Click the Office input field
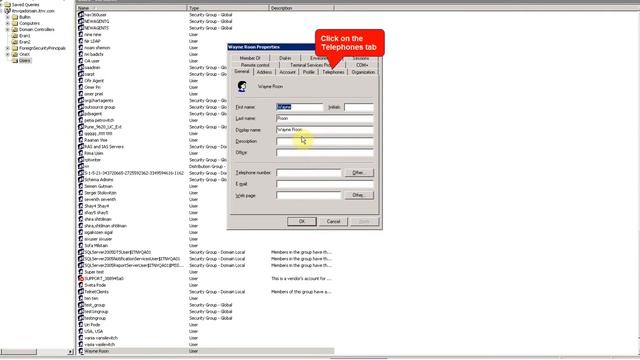Screen dimensions: 640x360 [x=324, y=153]
